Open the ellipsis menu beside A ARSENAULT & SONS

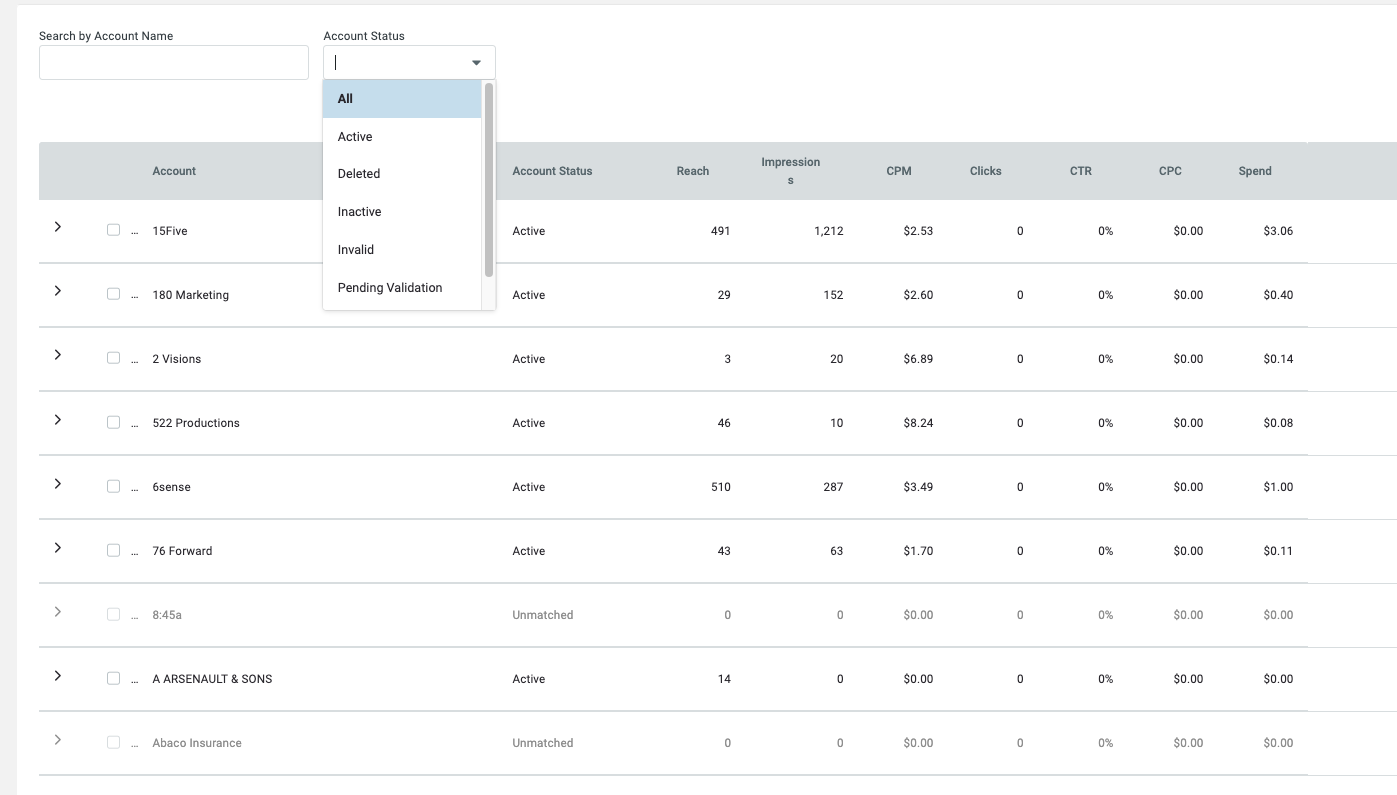pos(135,680)
